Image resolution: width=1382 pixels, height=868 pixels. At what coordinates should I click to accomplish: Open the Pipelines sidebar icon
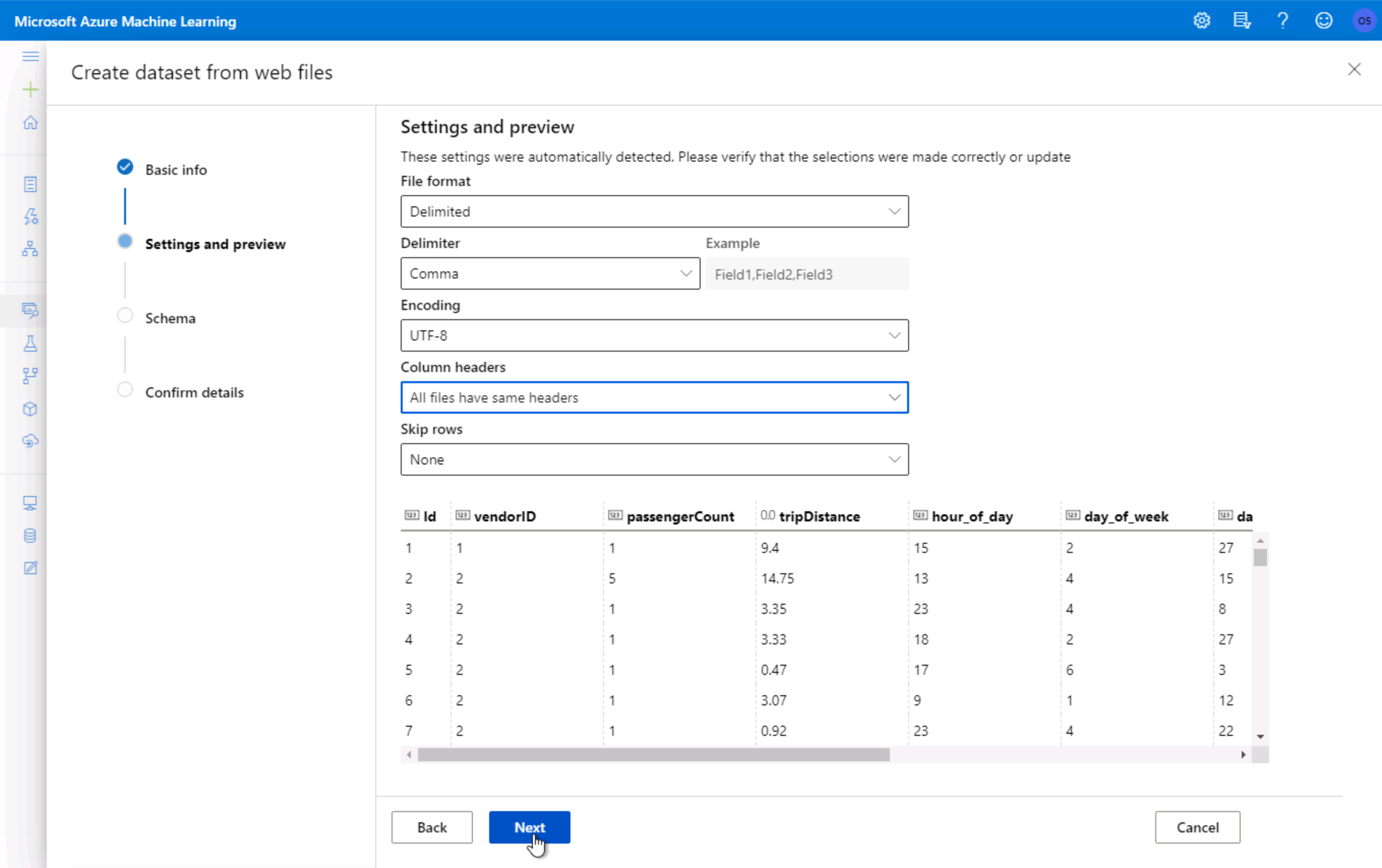click(31, 376)
